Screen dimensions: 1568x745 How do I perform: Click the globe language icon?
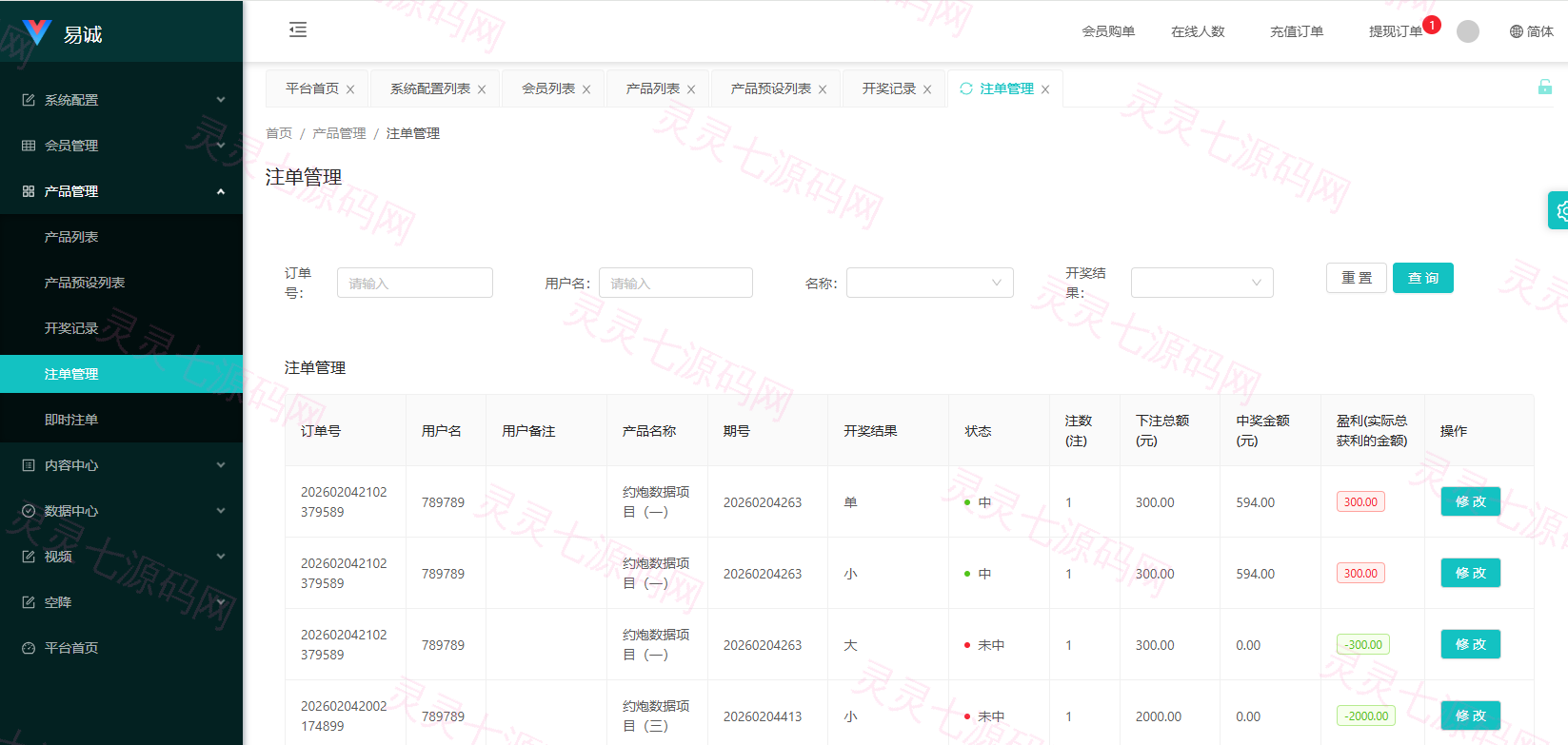1517,31
